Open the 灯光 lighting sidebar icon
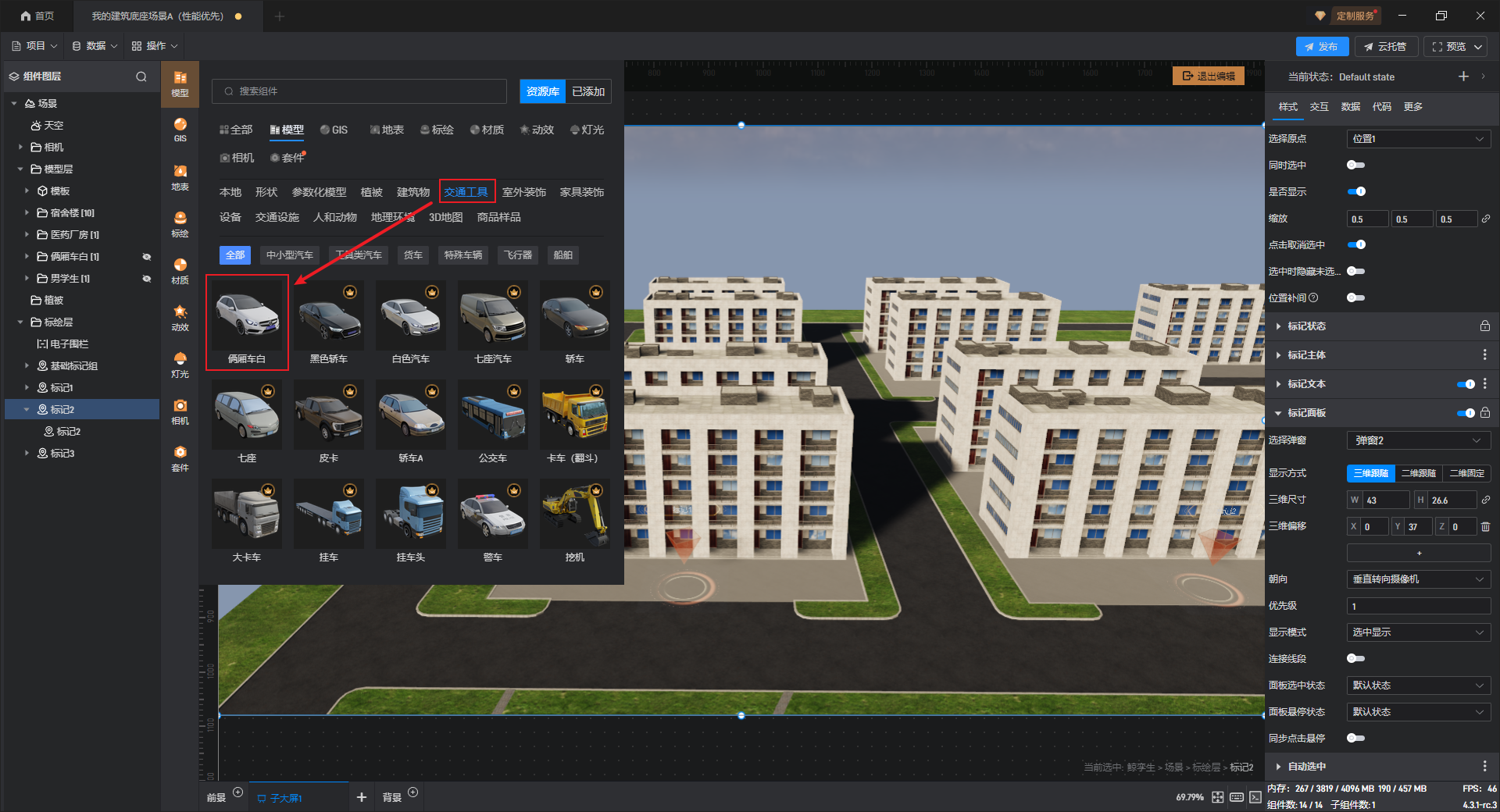Screen dimensions: 1500x812 coord(180,364)
